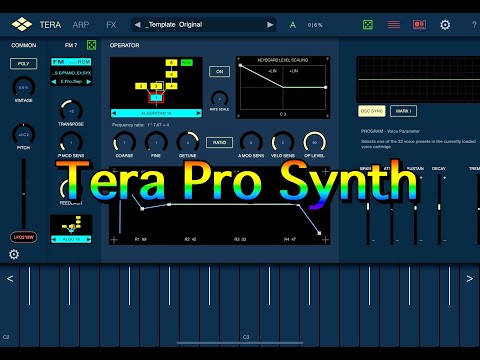This screenshot has height=360, width=480.
Task: Click the green dice icon beside FM 7
Action: pyautogui.click(x=91, y=45)
